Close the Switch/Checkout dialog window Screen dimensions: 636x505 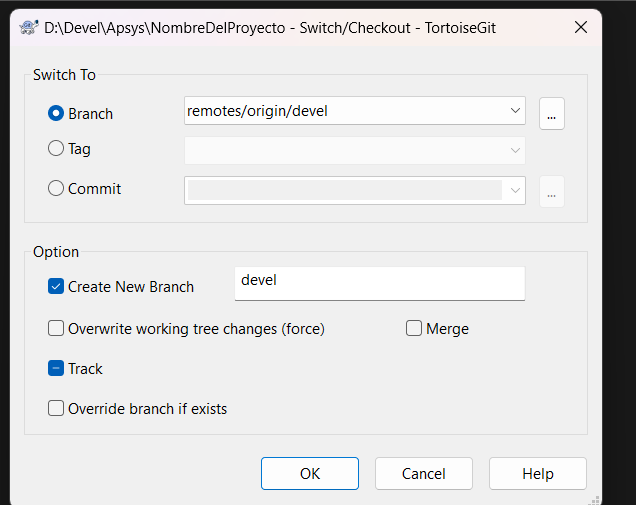(581, 28)
